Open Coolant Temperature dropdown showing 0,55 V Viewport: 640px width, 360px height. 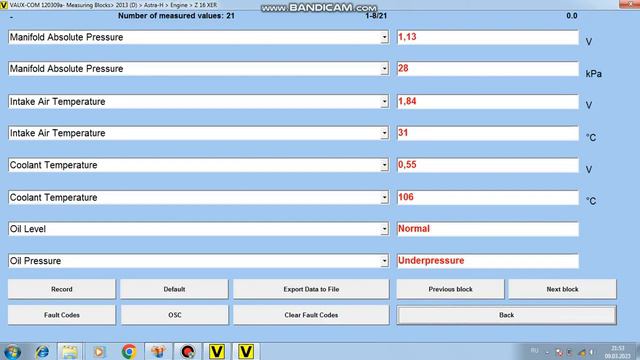pyautogui.click(x=384, y=165)
